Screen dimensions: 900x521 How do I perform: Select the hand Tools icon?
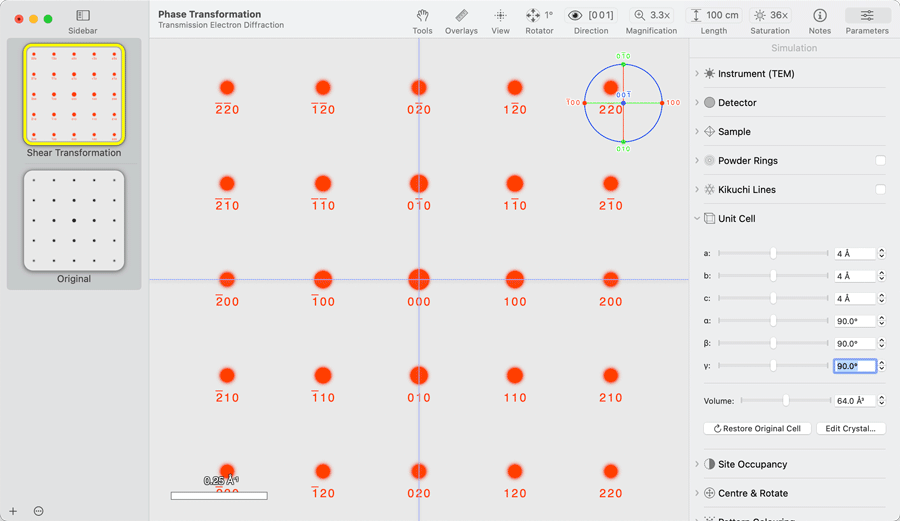tap(422, 15)
